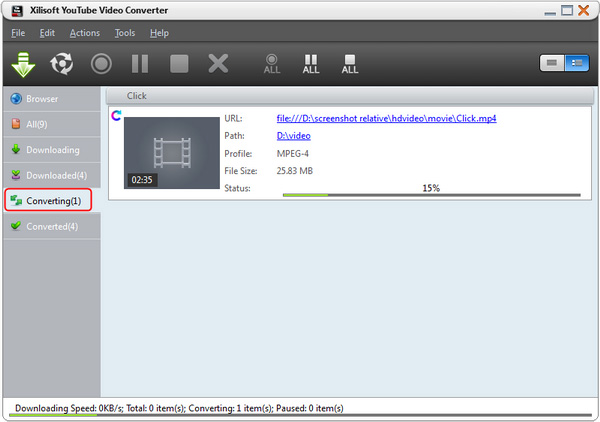Click the Stop square toolbar button
600x422 pixels.
click(x=179, y=64)
